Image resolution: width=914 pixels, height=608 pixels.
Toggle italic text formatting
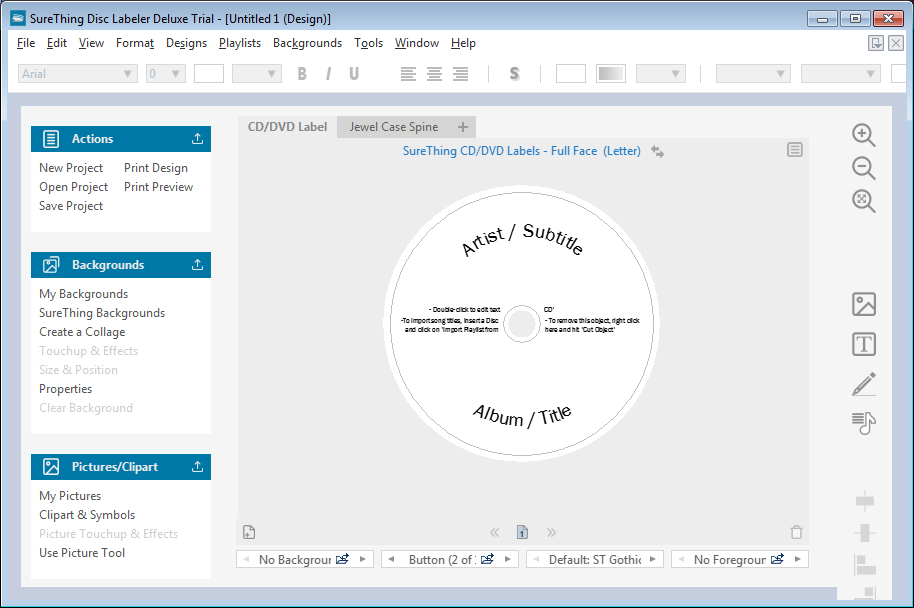click(327, 73)
